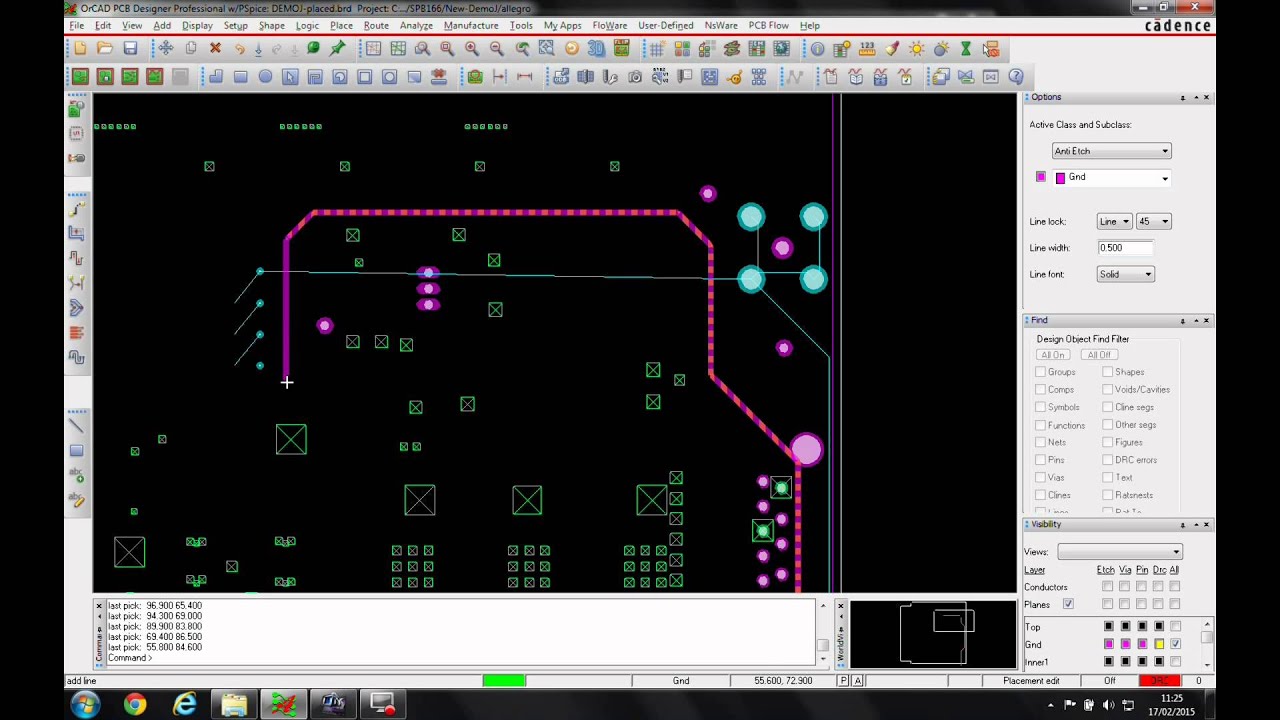Click the Open folder icon

(x=105, y=48)
